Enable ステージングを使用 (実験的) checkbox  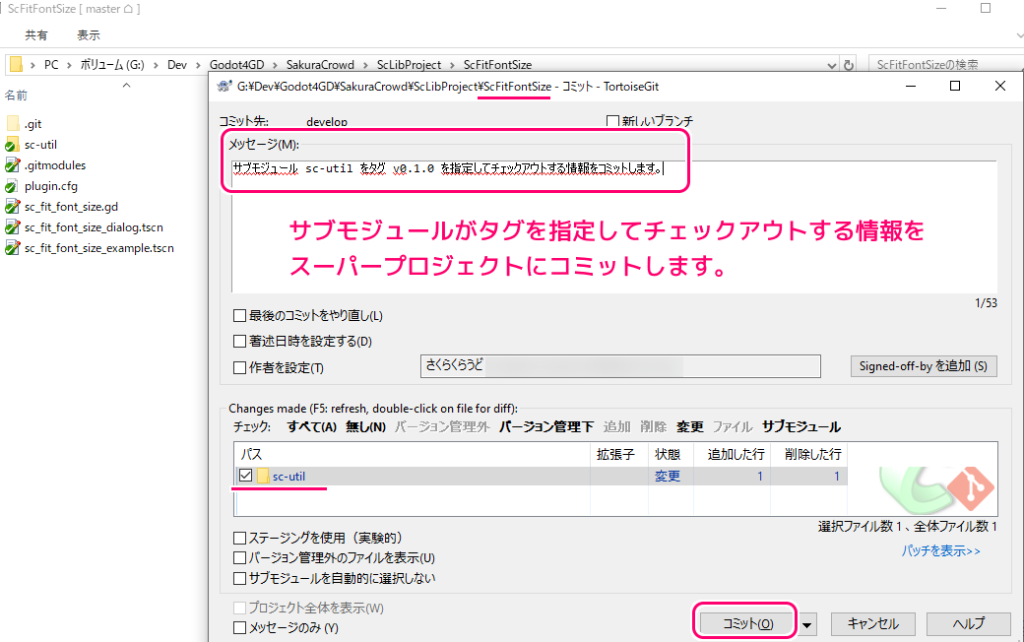tap(240, 538)
